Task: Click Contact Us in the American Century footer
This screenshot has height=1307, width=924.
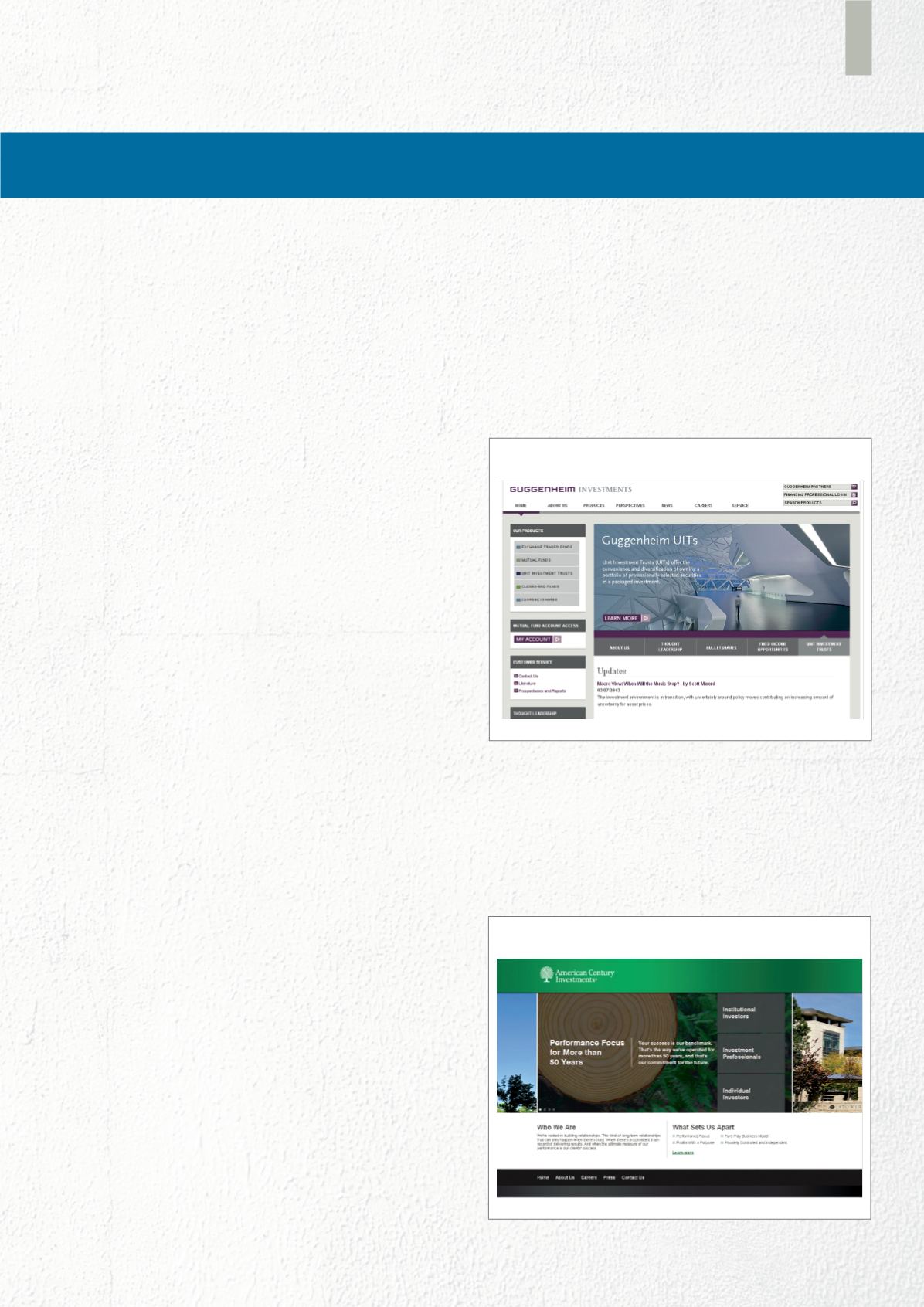Action: pos(633,1178)
